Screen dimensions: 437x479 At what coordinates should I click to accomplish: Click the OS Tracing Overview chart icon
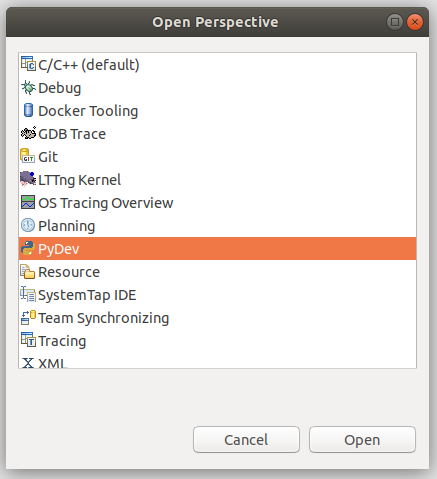(x=28, y=202)
